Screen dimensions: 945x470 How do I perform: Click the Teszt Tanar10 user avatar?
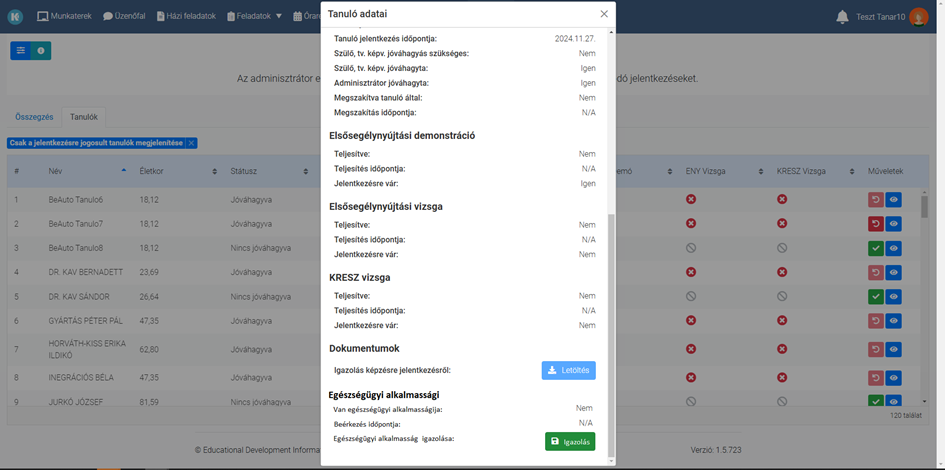pyautogui.click(x=918, y=17)
